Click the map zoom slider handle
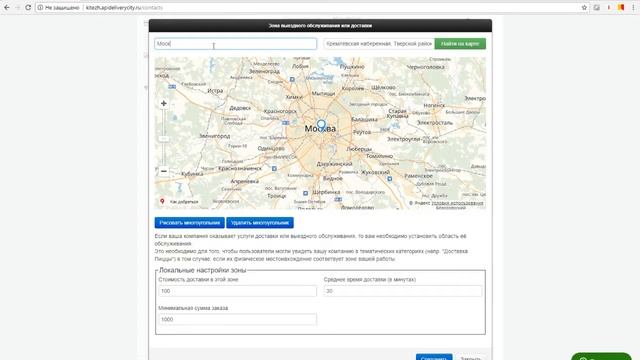 pos(164,139)
